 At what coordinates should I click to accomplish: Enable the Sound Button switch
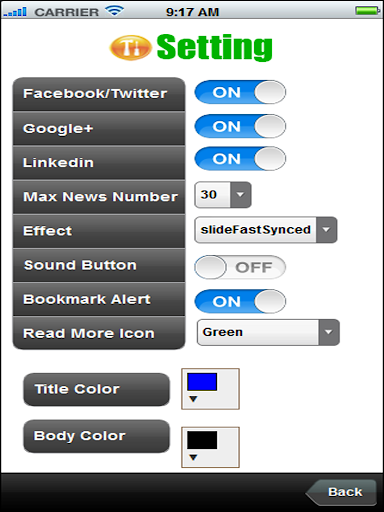(240, 267)
